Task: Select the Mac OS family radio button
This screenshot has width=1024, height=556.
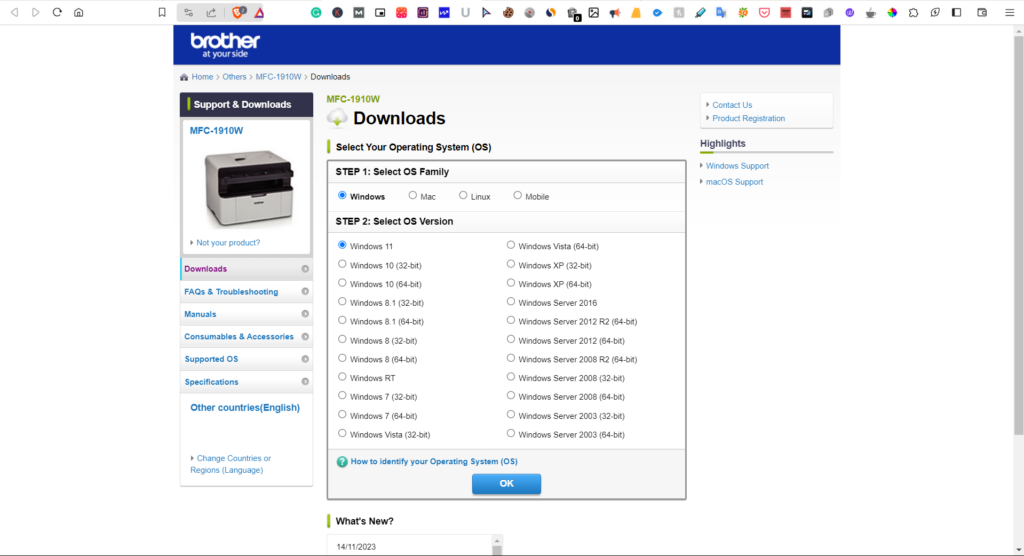Action: (x=411, y=196)
